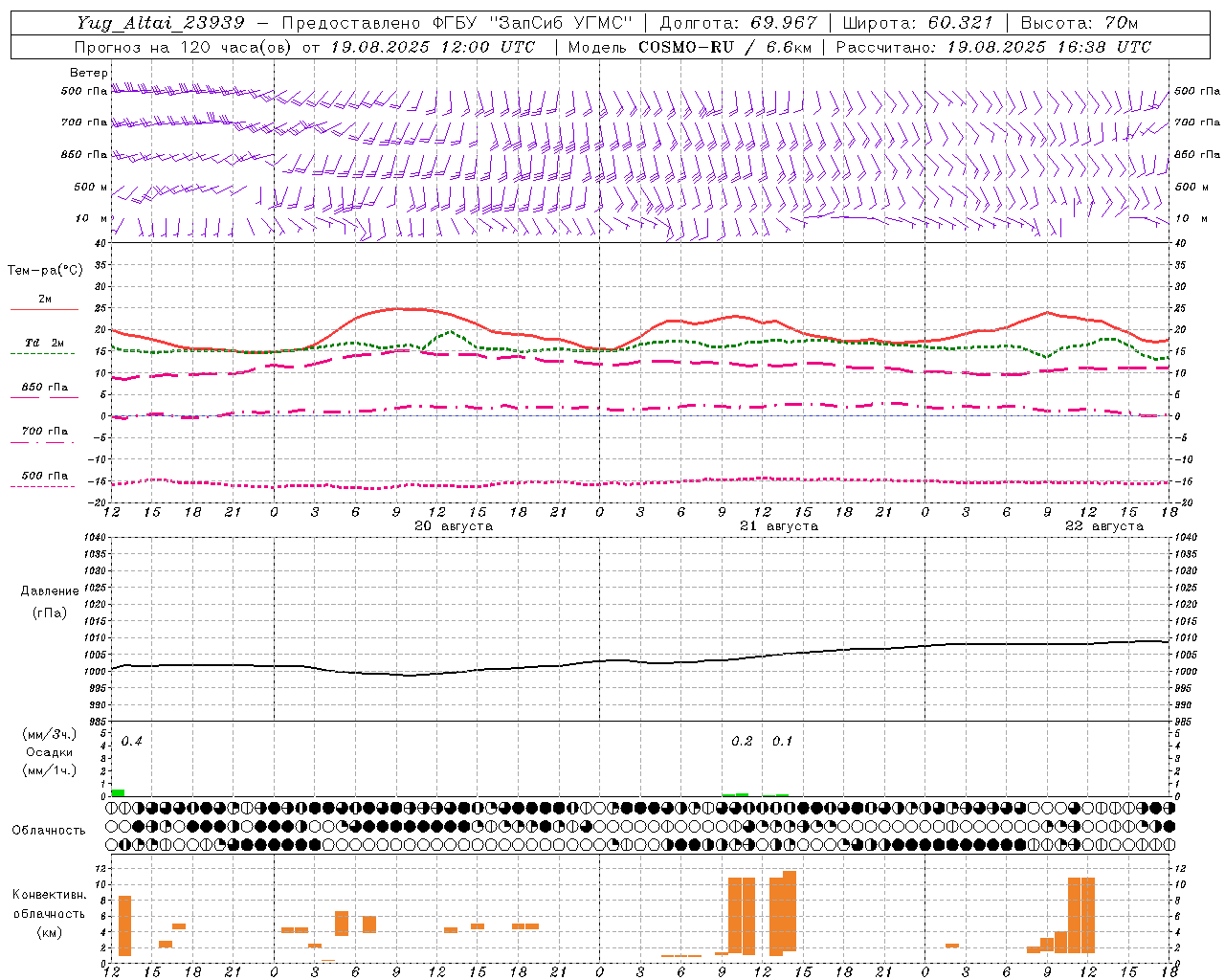
Task: Click the 500 гПа entry in temperature legend
Action: point(44,476)
